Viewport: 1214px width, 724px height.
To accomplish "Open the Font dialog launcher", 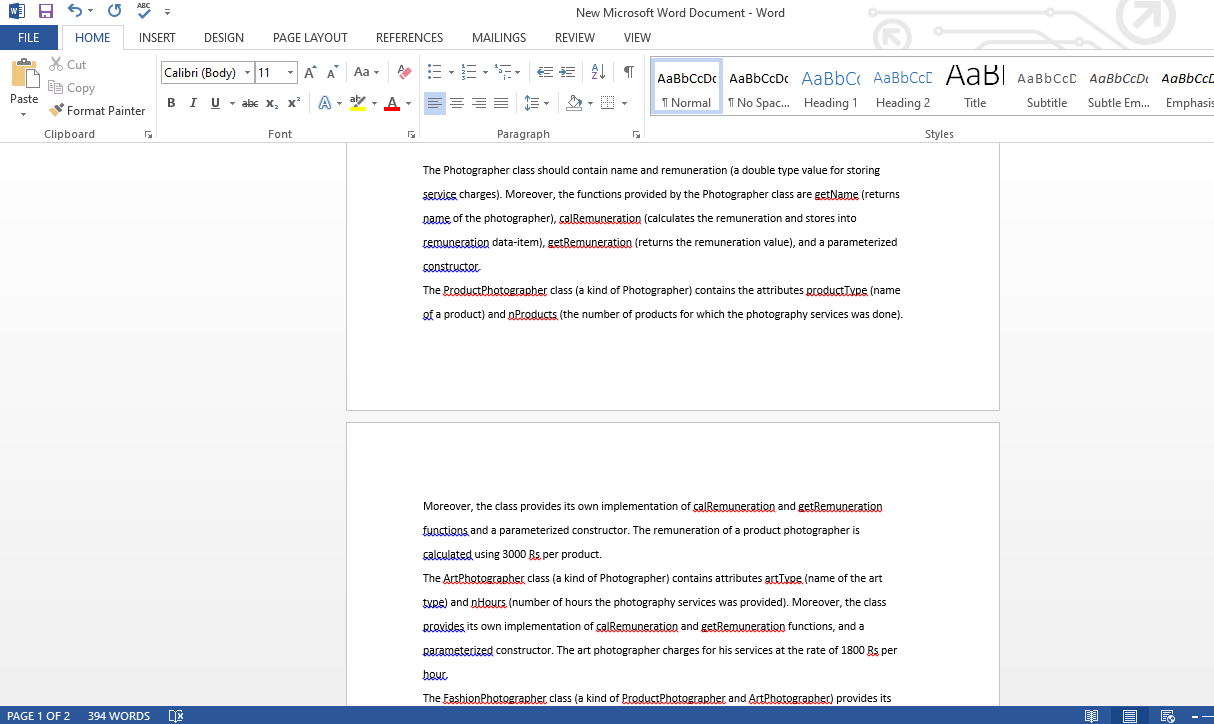I will coord(411,134).
